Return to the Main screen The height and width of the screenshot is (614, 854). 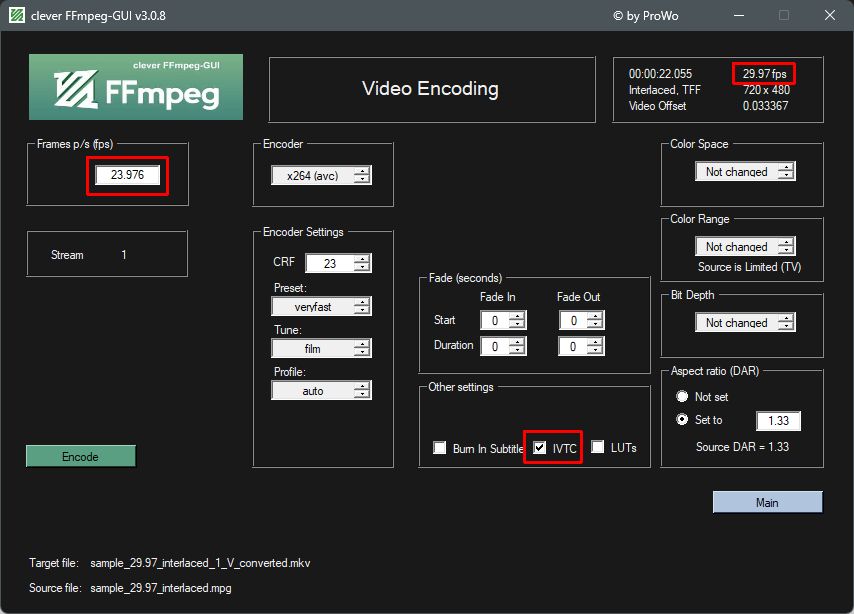click(767, 502)
